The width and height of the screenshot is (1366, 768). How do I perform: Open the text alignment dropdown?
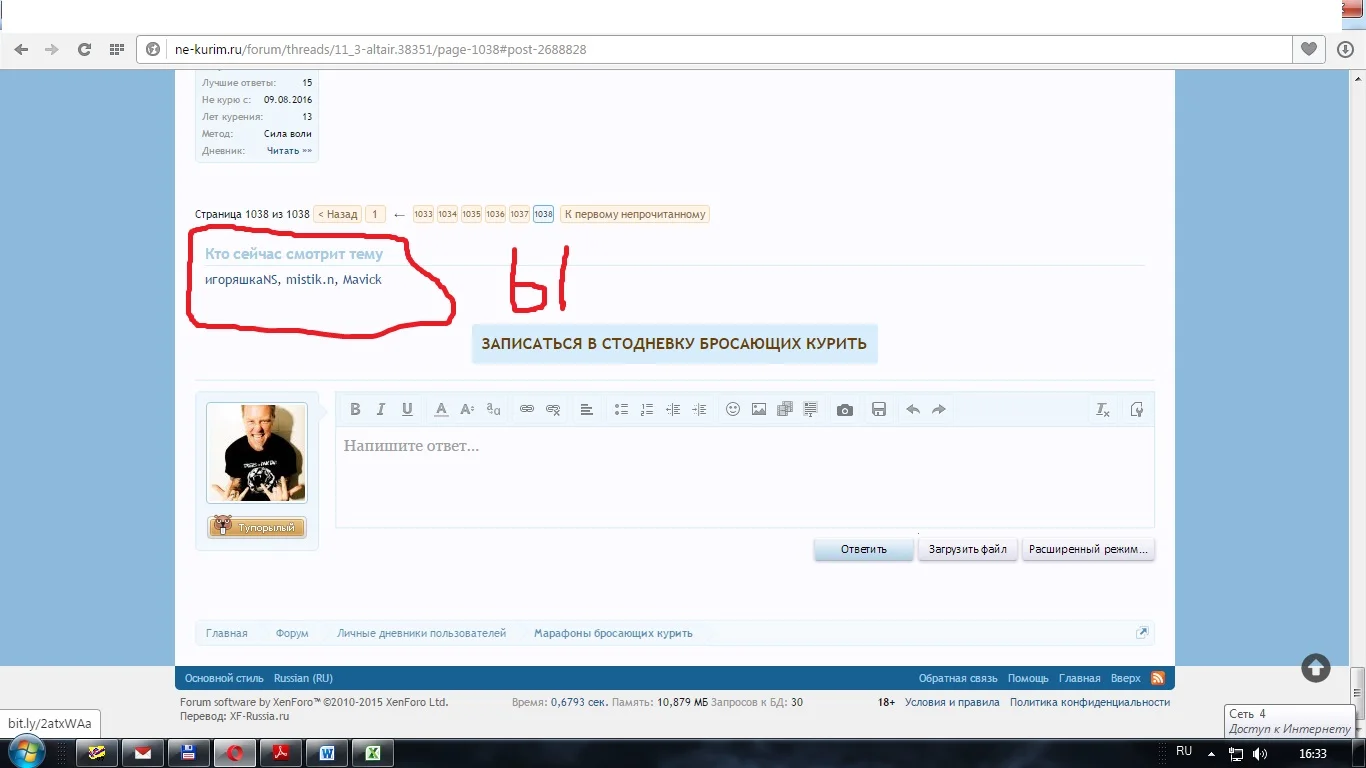587,409
